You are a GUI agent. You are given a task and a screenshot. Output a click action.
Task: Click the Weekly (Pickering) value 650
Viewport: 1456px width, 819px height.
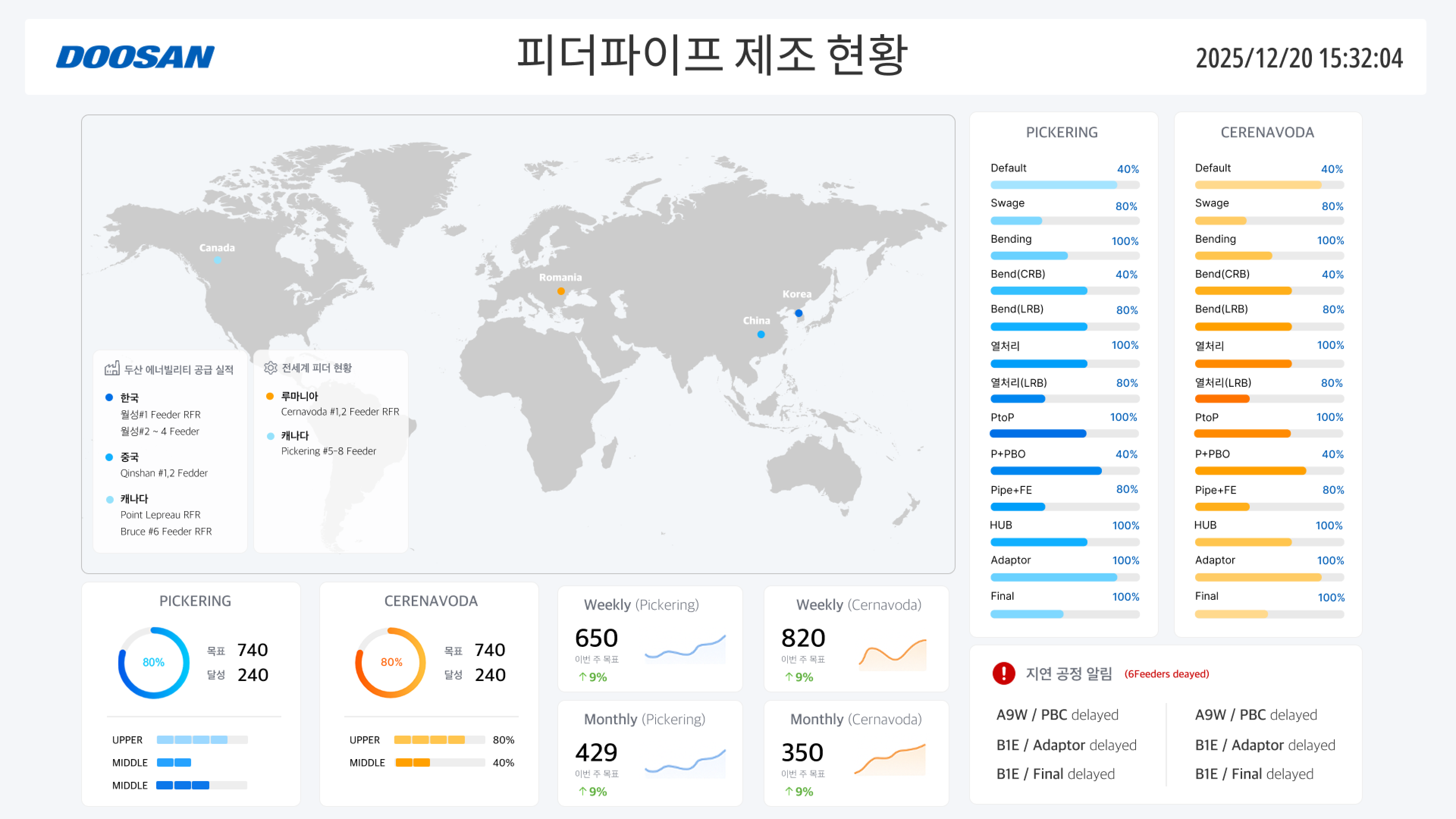coord(596,638)
